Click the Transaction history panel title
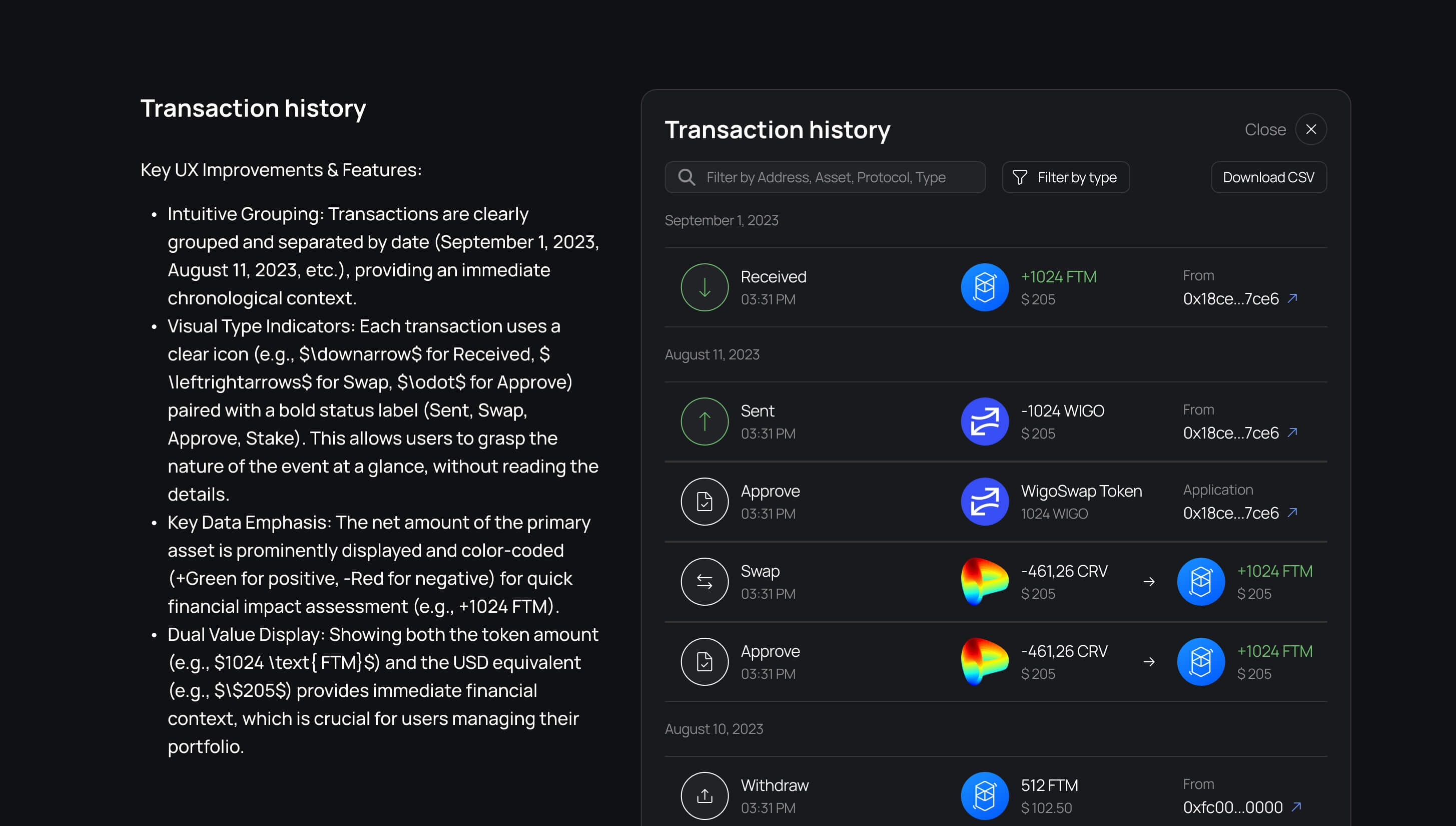Screen dimensions: 1456x826 pos(778,129)
